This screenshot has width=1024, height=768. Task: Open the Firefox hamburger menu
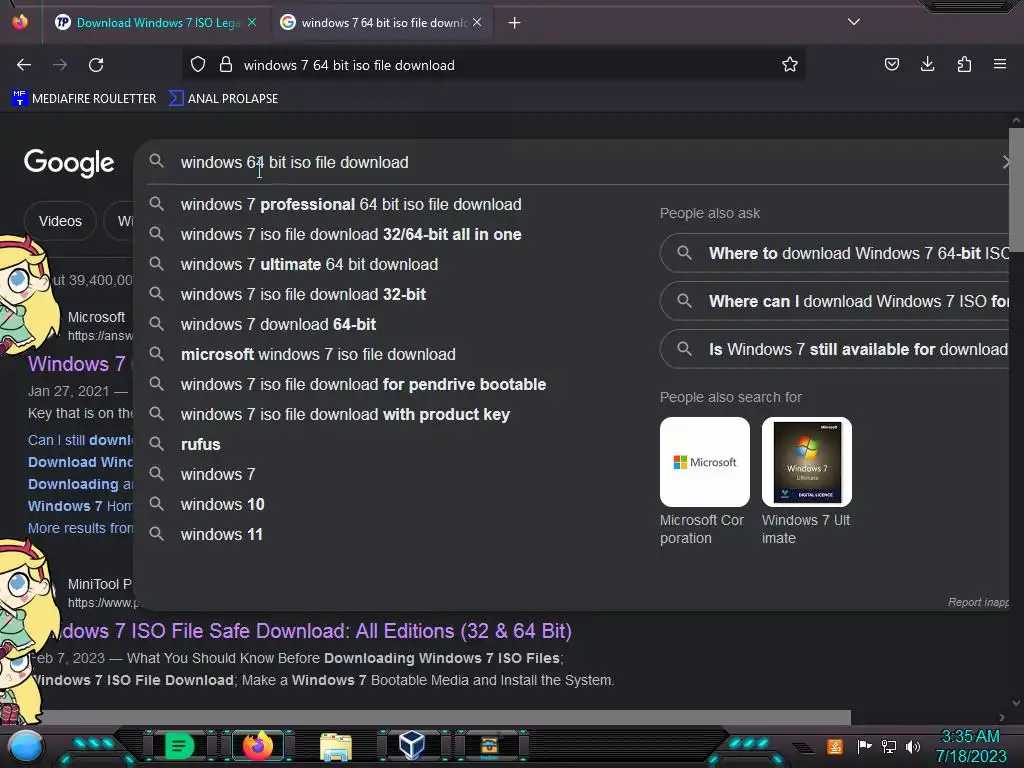tap(1000, 64)
